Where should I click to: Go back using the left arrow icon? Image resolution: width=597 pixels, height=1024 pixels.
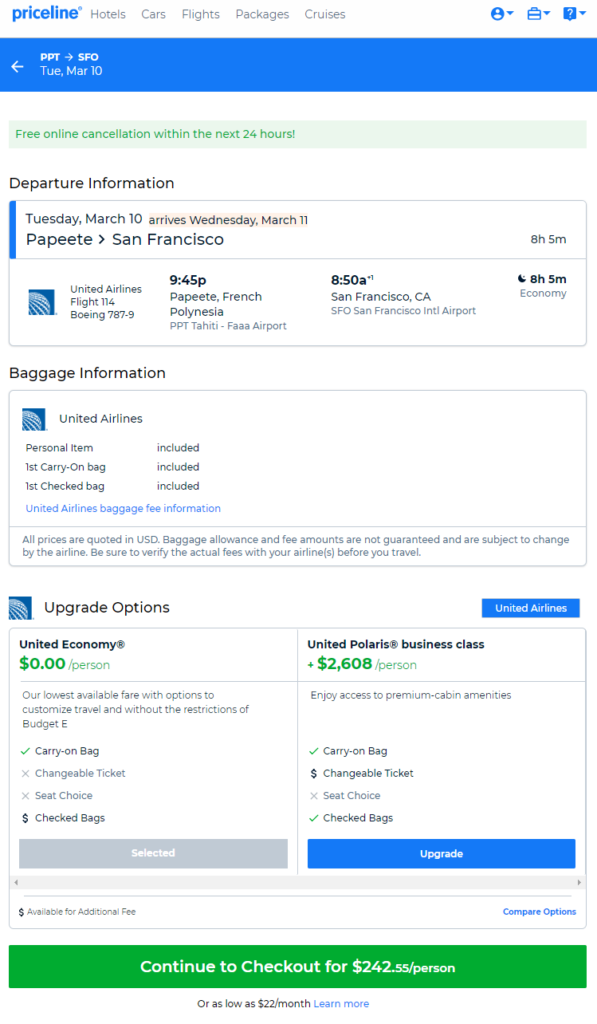[18, 66]
